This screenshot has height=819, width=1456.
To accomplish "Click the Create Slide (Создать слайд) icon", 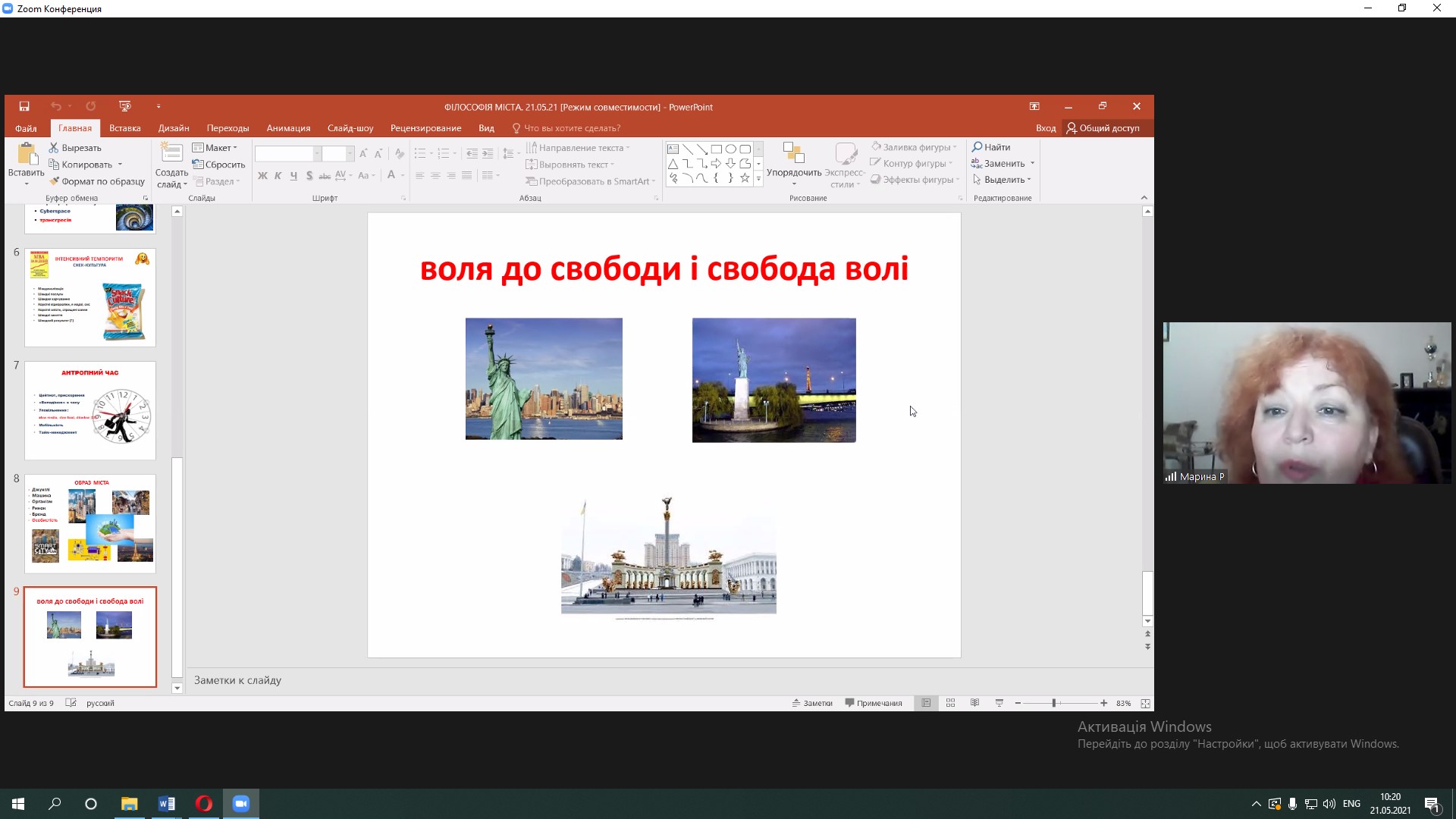I will coord(171,154).
